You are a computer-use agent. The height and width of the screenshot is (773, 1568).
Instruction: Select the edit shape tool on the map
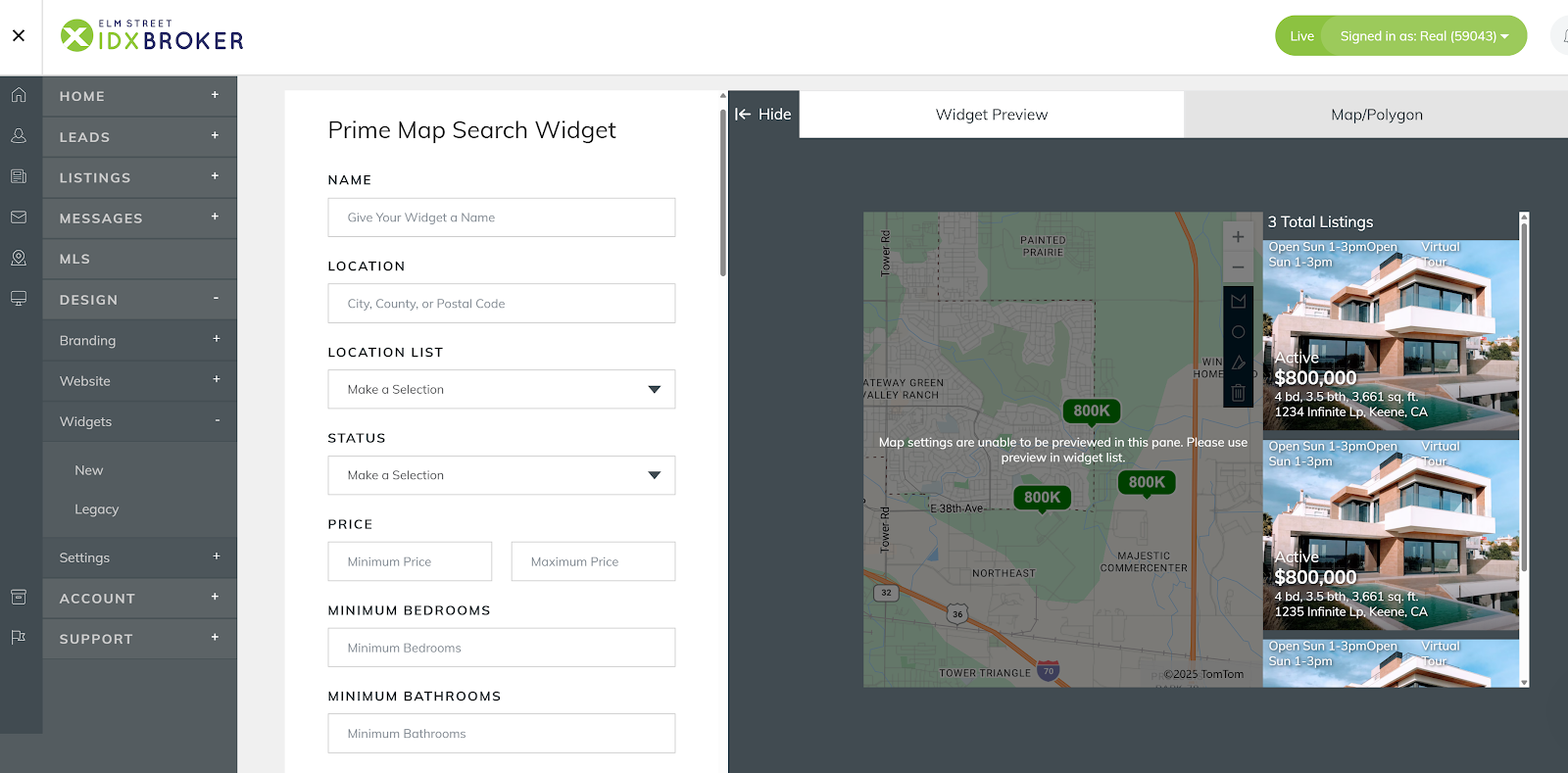coord(1238,362)
